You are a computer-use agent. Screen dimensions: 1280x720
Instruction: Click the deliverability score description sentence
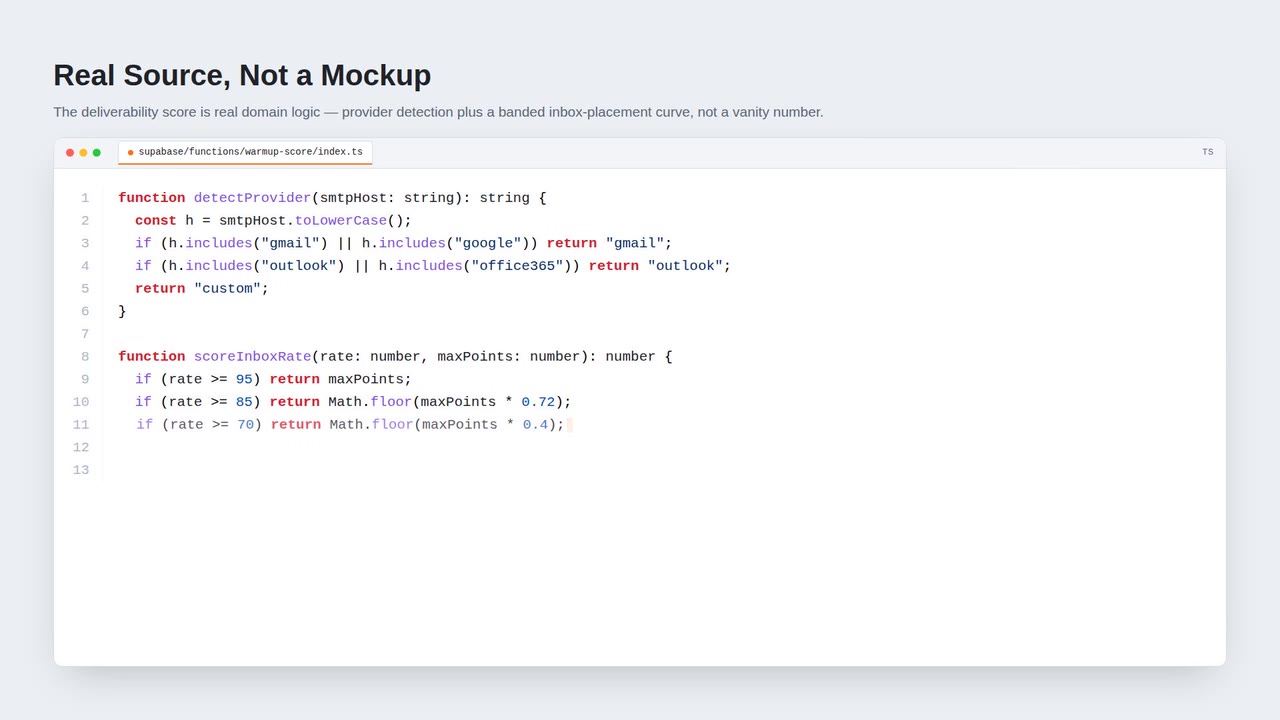click(x=438, y=112)
